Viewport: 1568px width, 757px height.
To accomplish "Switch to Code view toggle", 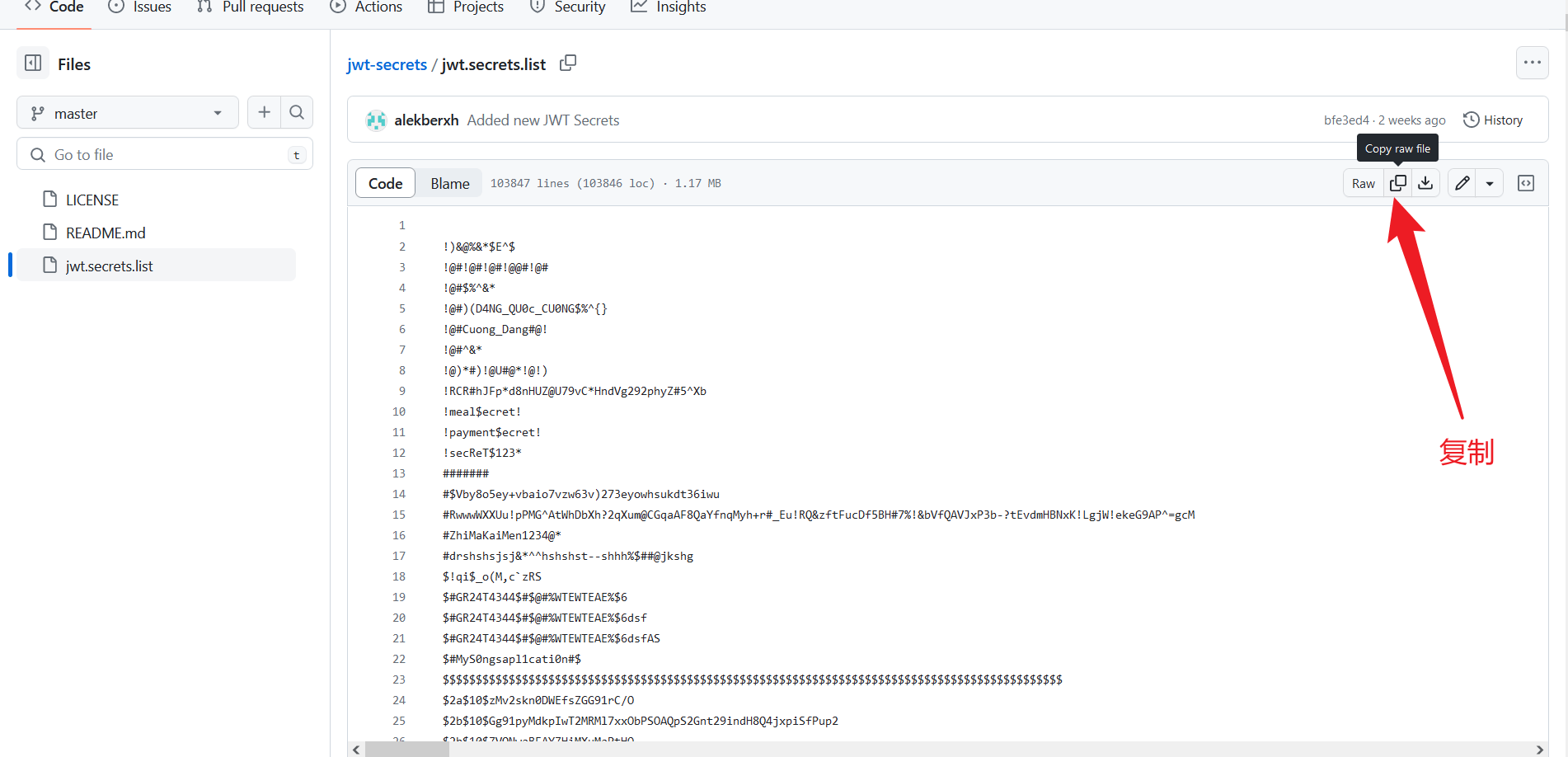I will pos(385,183).
